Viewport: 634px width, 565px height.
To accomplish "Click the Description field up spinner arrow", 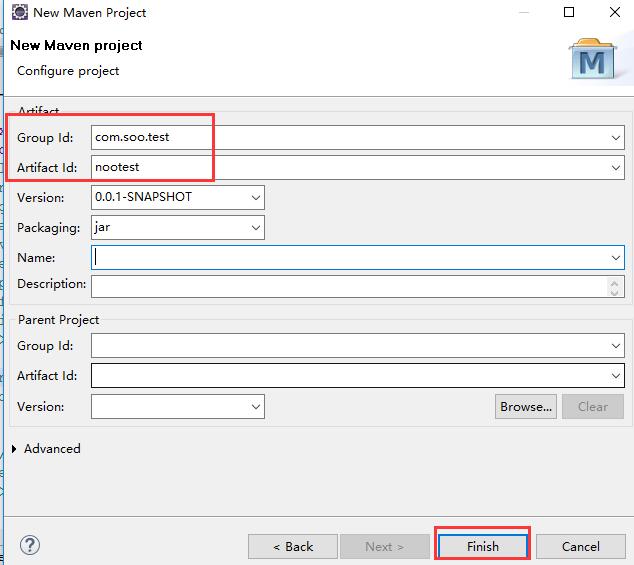I will pyautogui.click(x=615, y=283).
